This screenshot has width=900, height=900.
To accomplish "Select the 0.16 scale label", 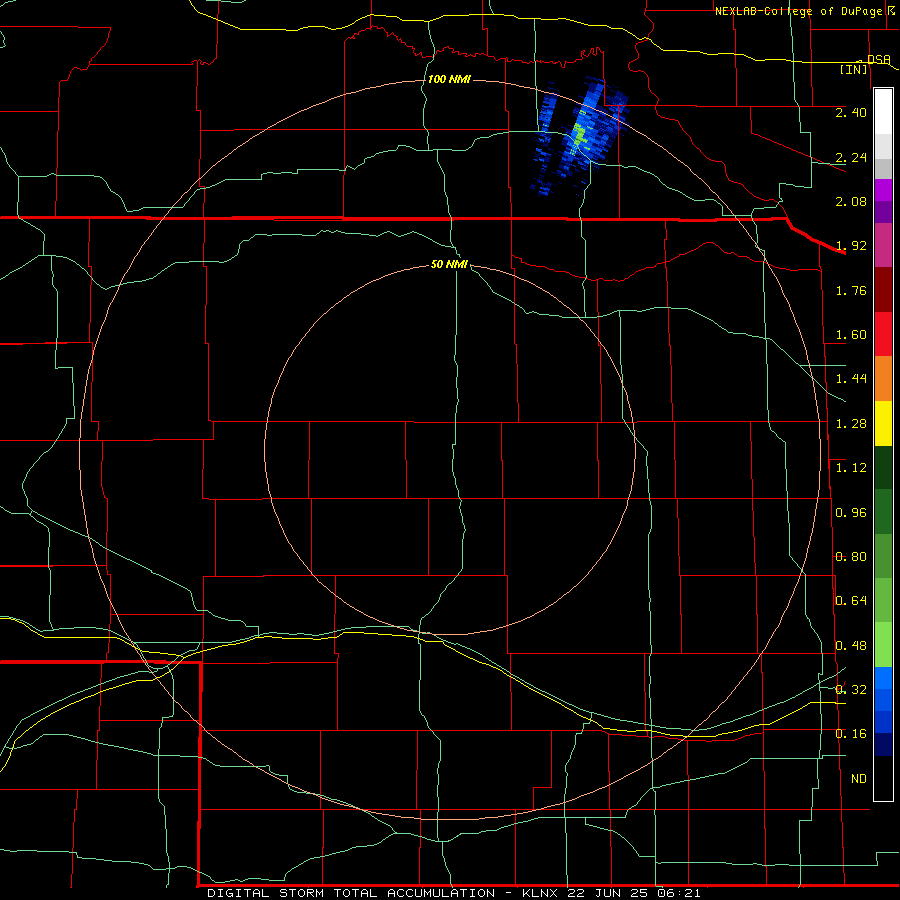I will 851,734.
